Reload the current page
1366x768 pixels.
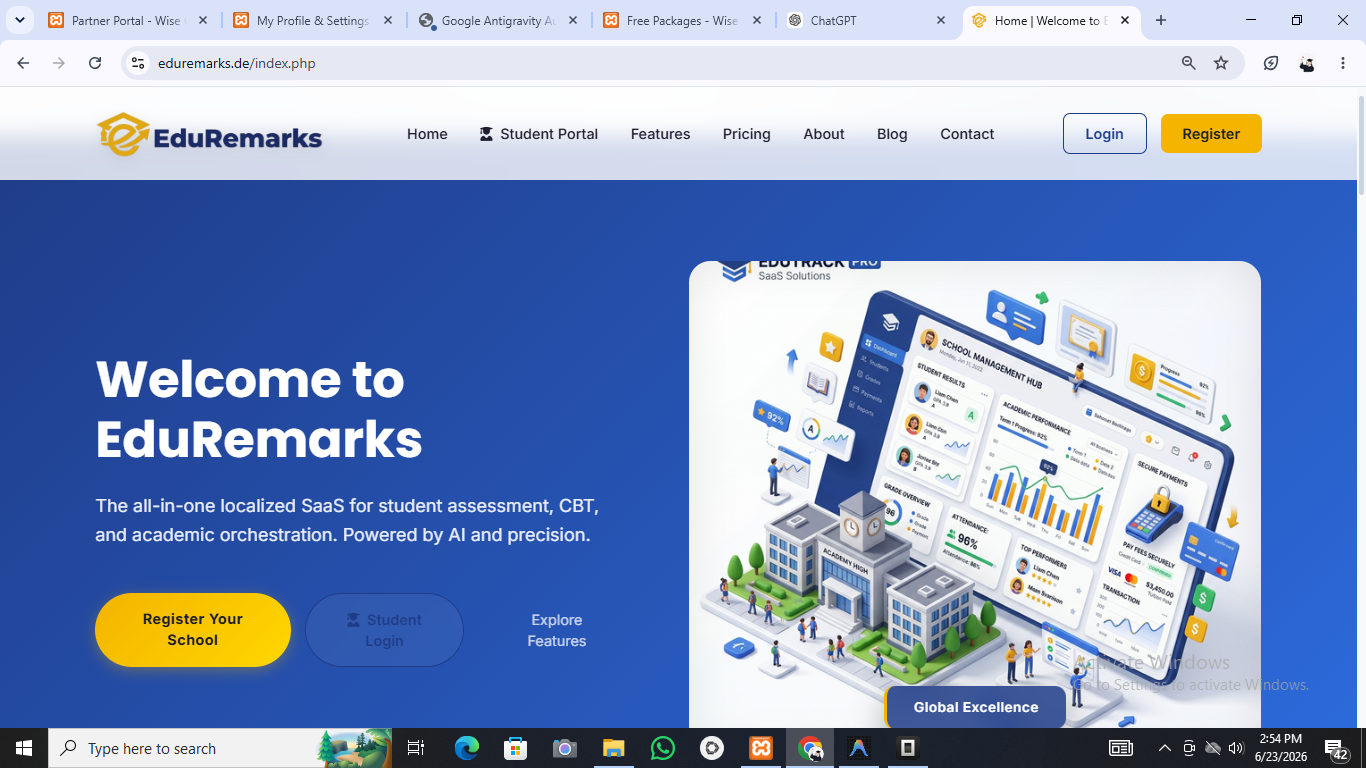95,63
